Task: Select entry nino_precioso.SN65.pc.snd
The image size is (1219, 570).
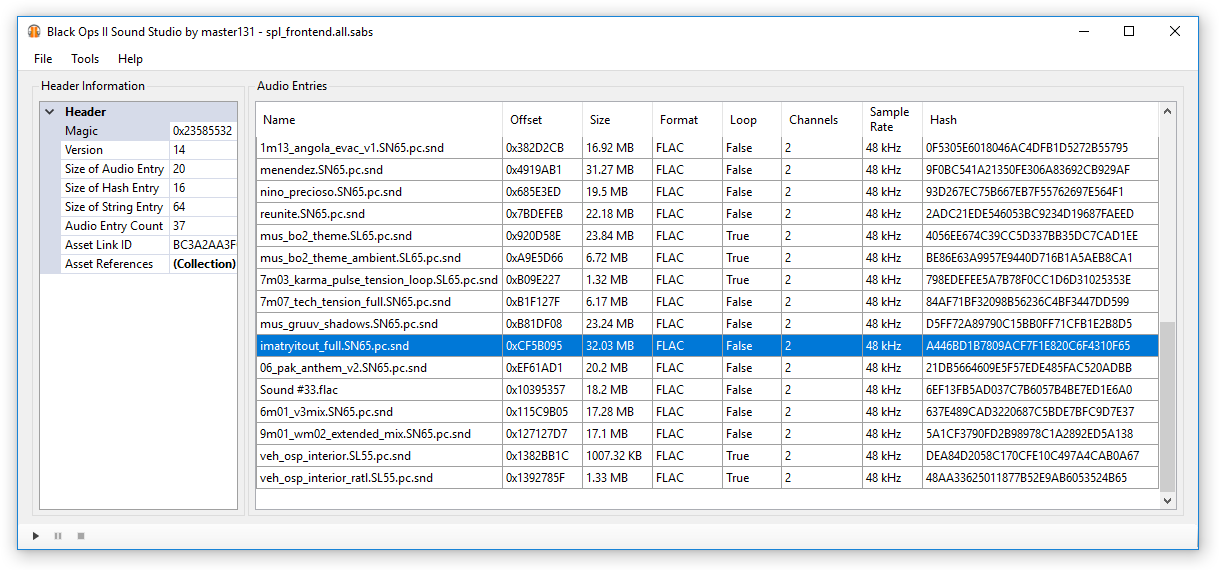Action: (707, 192)
